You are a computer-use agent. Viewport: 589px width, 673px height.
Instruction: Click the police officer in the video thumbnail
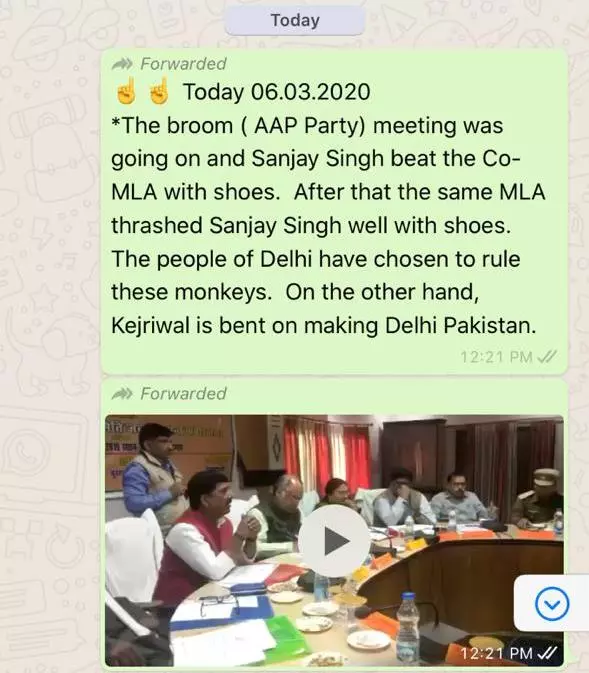(537, 498)
